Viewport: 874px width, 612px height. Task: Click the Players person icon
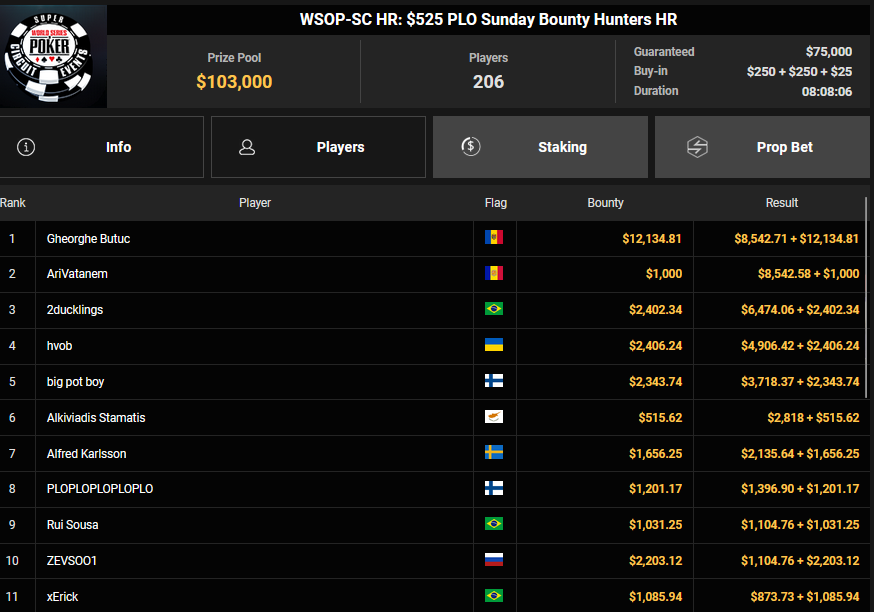[247, 147]
